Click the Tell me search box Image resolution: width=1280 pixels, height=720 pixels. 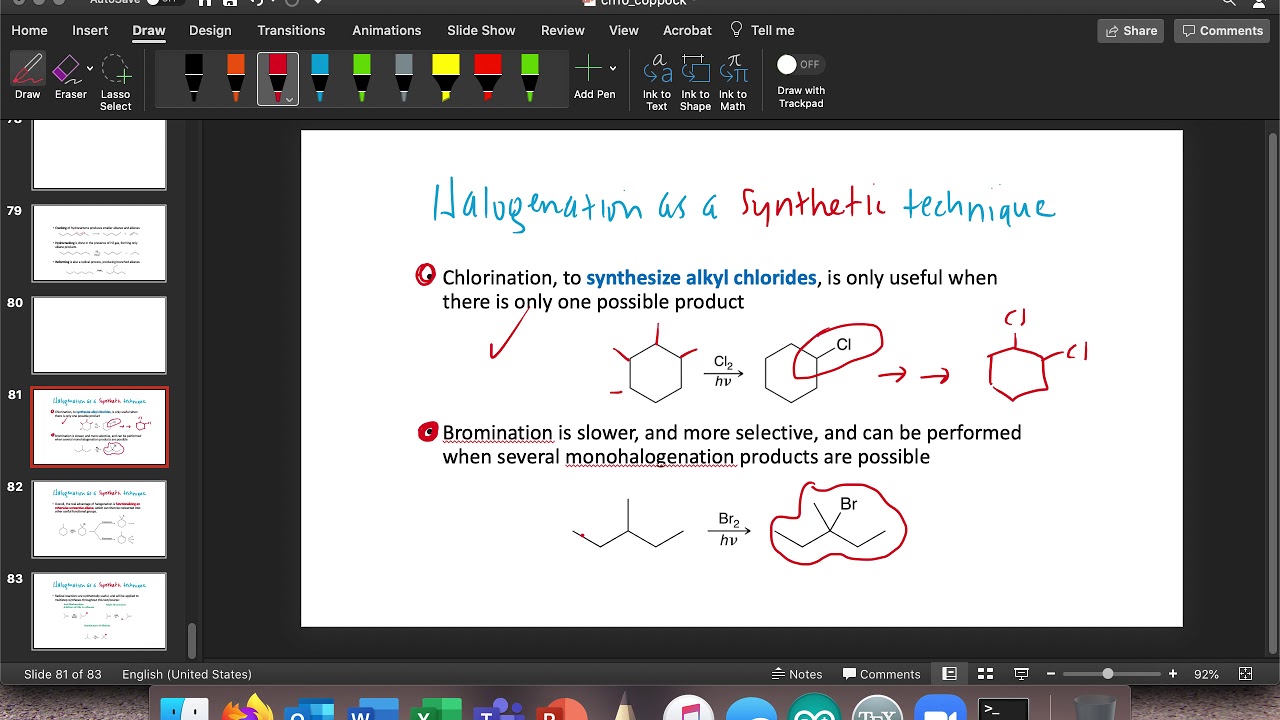coord(762,30)
